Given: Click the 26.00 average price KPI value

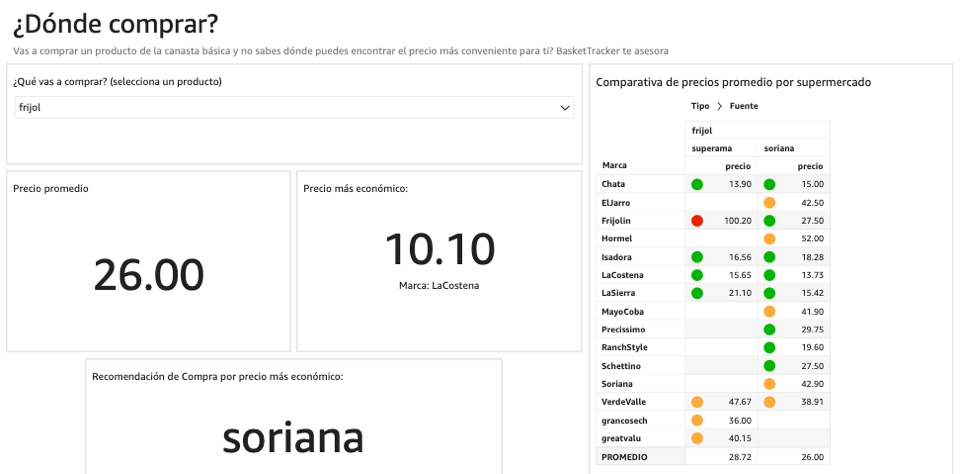Looking at the screenshot, I should (149, 276).
